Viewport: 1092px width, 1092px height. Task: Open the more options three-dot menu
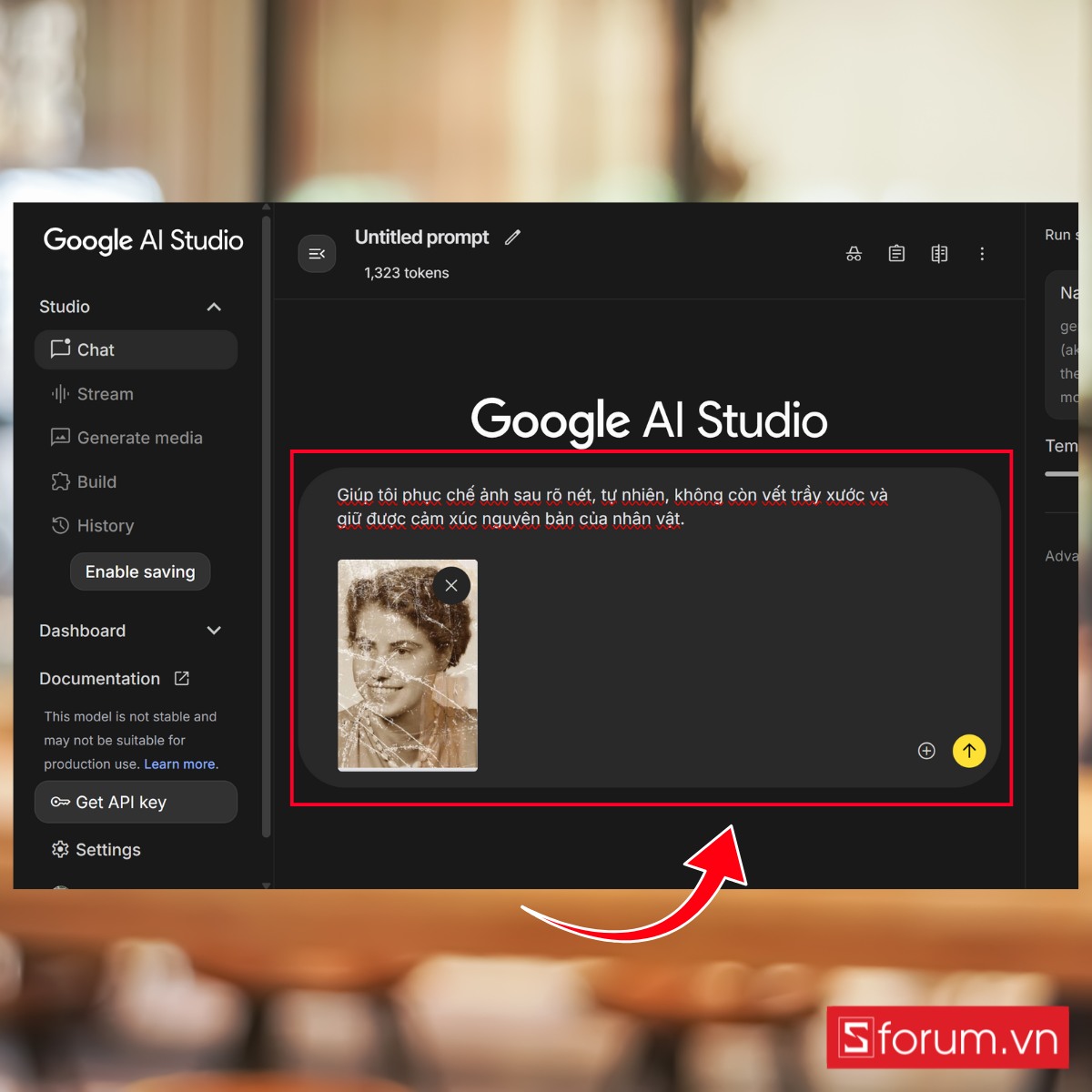pos(982,254)
